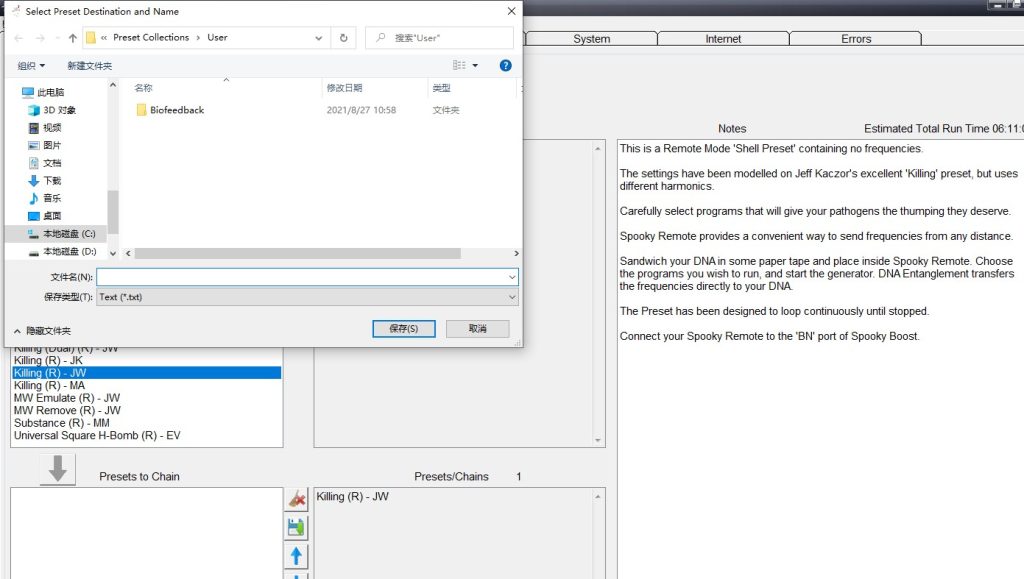
Task: Click the 取消 cancel button
Action: click(477, 329)
